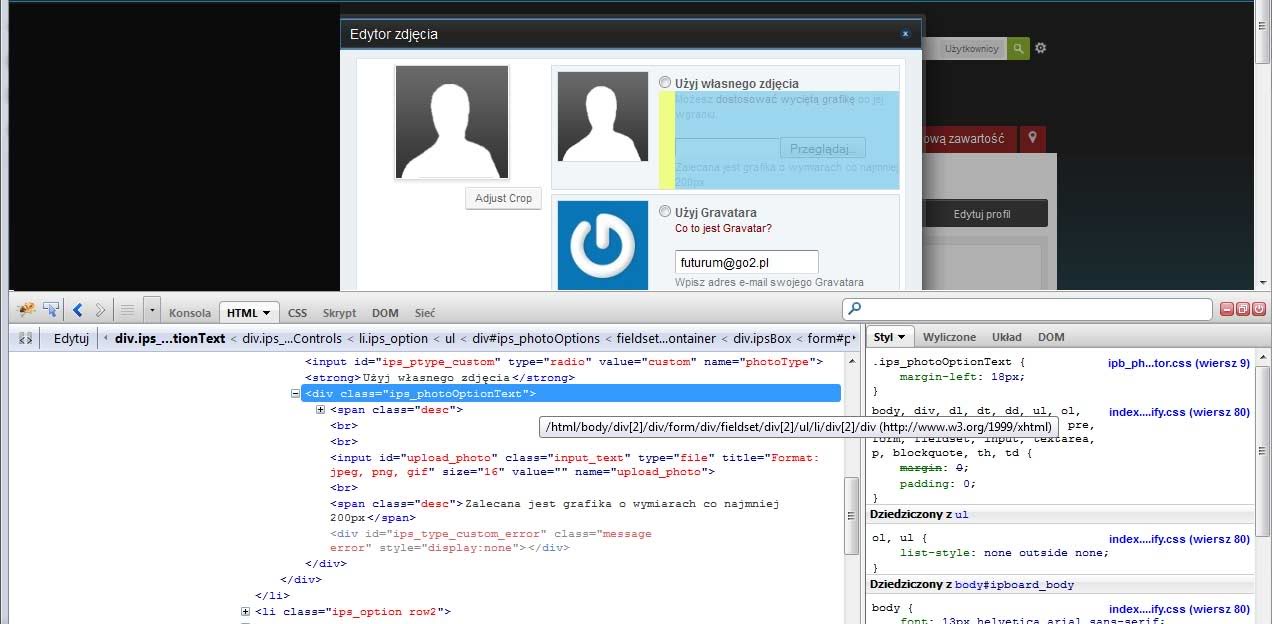Switch to the Konsola tab
The width and height of the screenshot is (1272, 624).
(190, 313)
